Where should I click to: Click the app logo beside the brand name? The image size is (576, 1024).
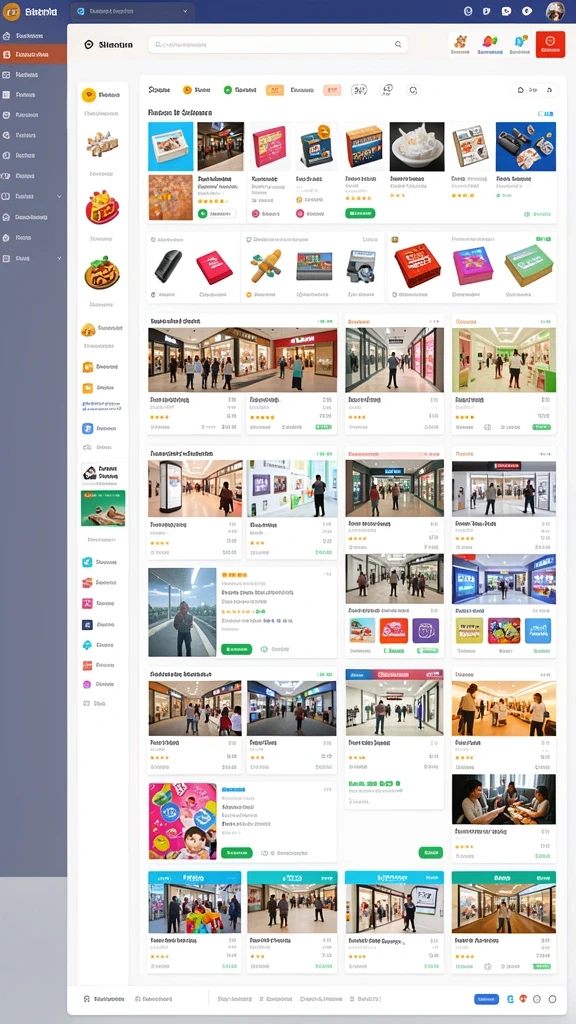pos(11,12)
